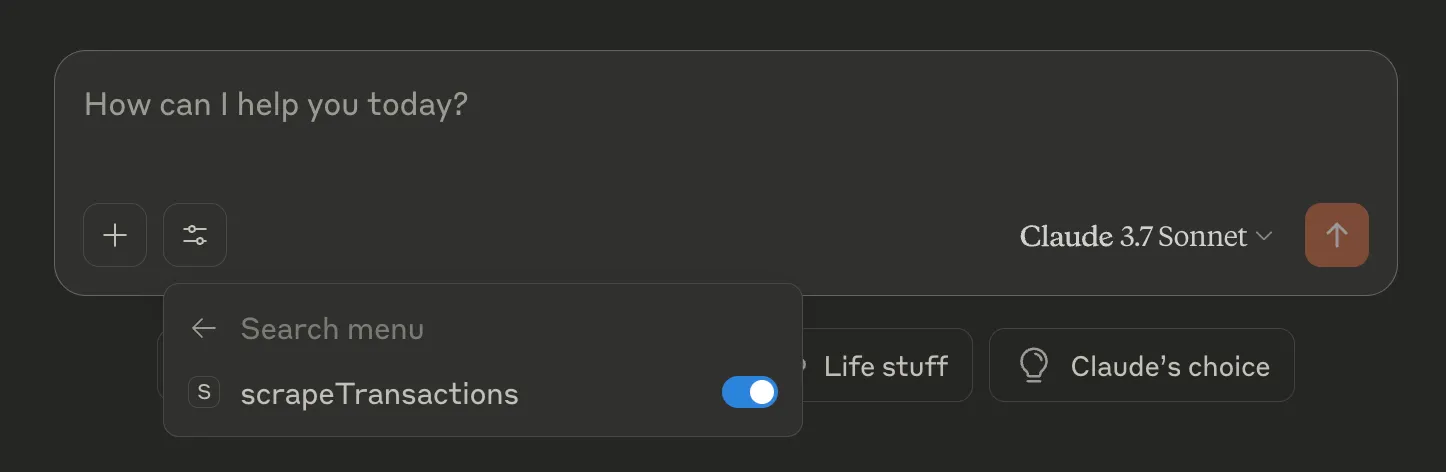Image resolution: width=1446 pixels, height=472 pixels.
Task: Click the white knob of the blue toggle
Action: click(762, 393)
